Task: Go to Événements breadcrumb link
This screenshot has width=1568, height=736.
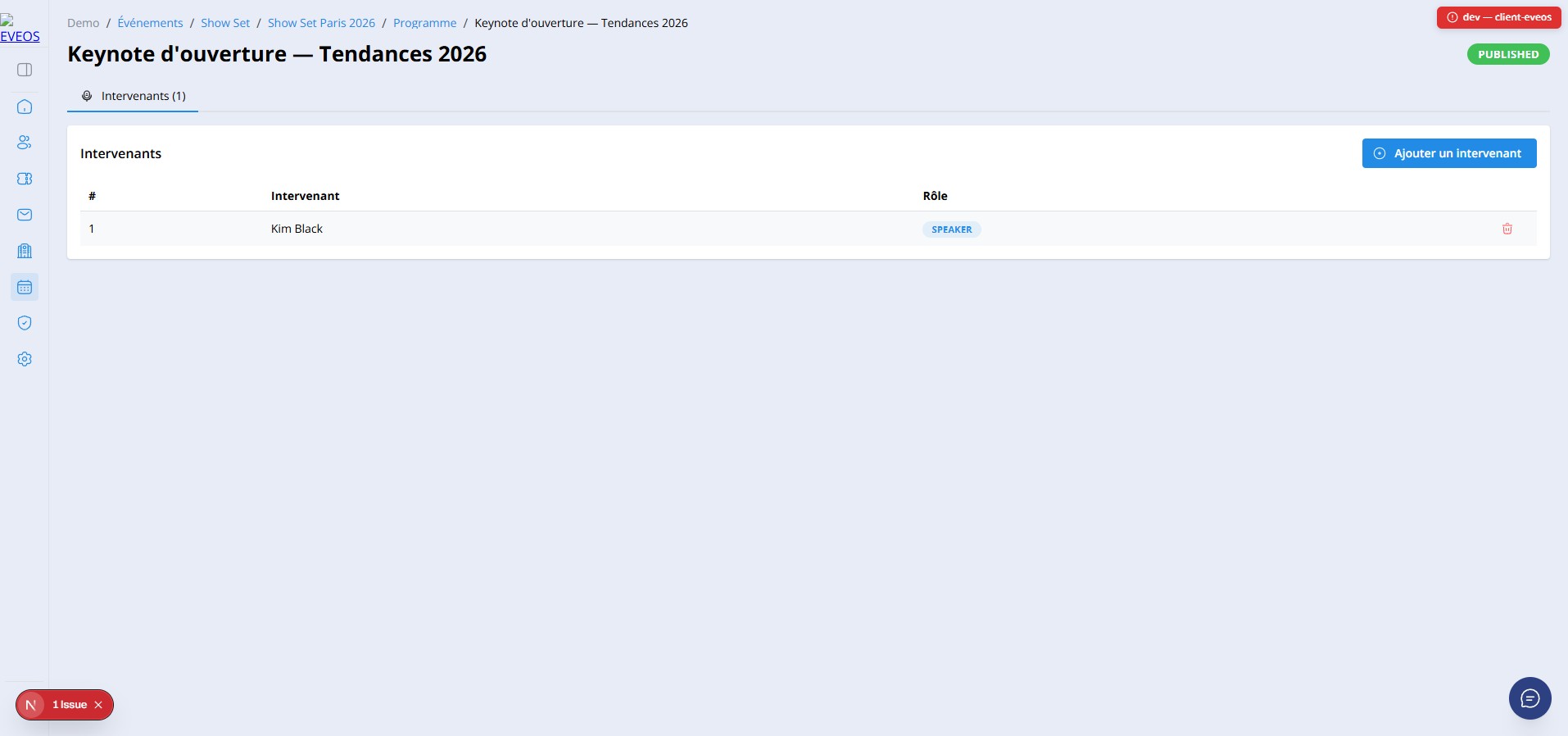Action: coord(150,23)
